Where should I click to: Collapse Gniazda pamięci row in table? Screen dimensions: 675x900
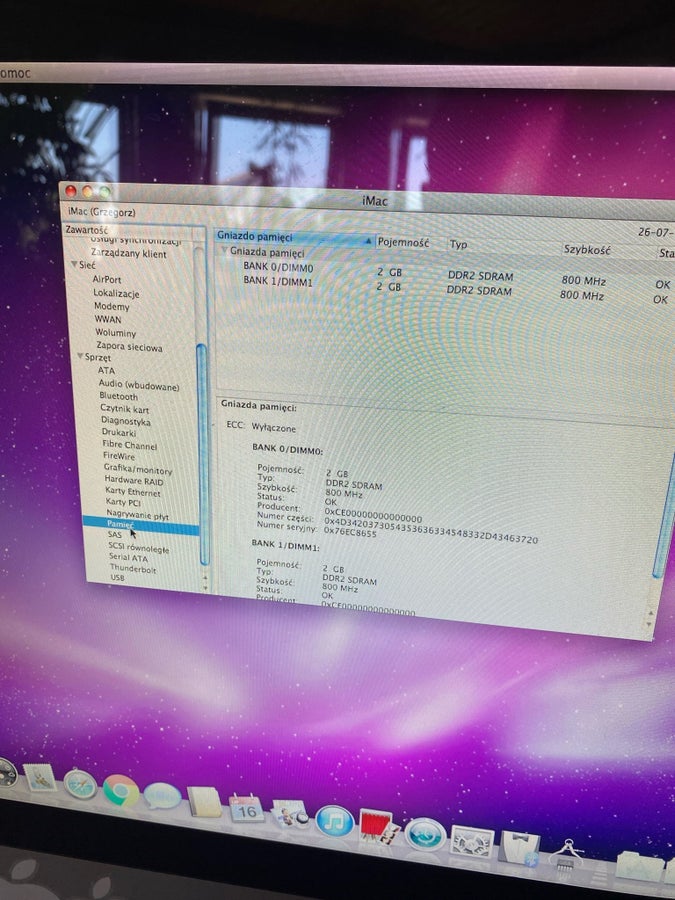[224, 251]
